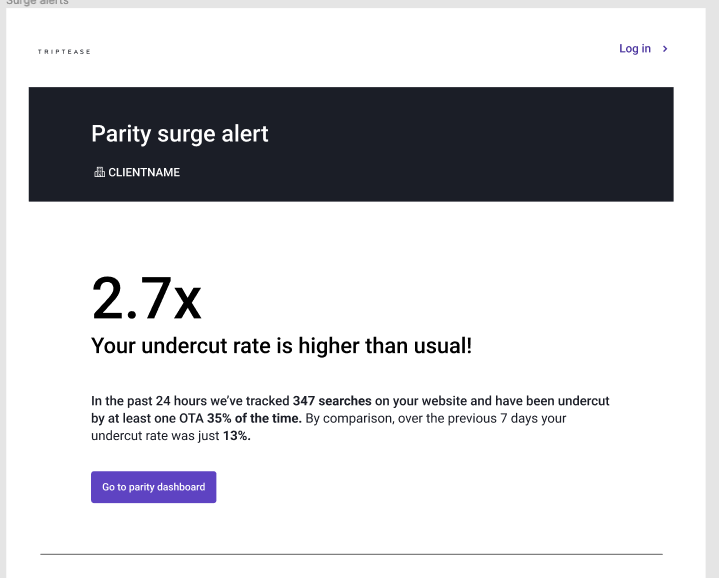Select the CLIENTNAME label in the banner
This screenshot has height=578, width=719.
pos(144,172)
